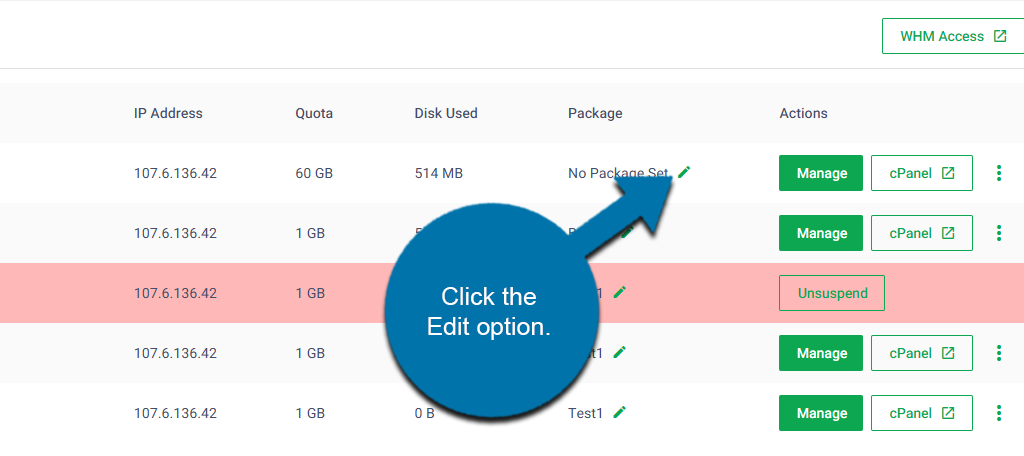The height and width of the screenshot is (456, 1024).
Task: Click package edit pencil in suspended red row
Action: click(620, 292)
